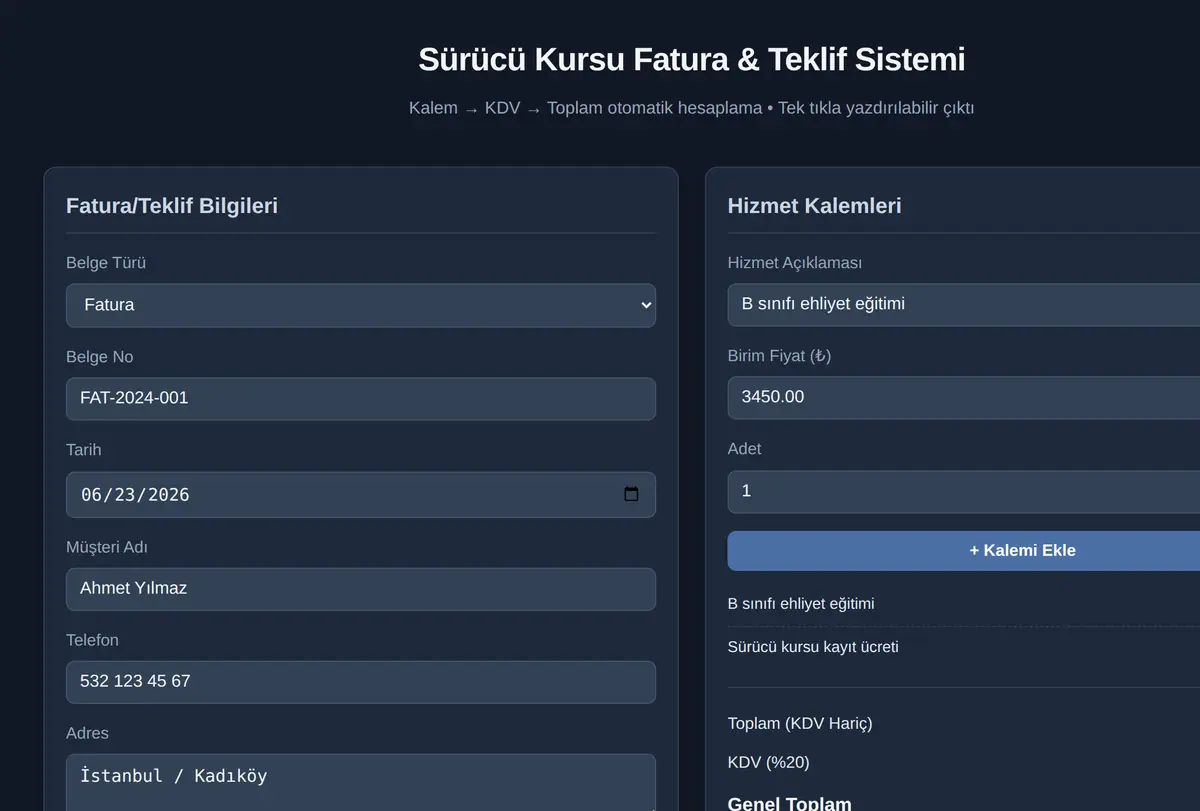
Task: Click the Müşteri Adı label
Action: click(107, 547)
